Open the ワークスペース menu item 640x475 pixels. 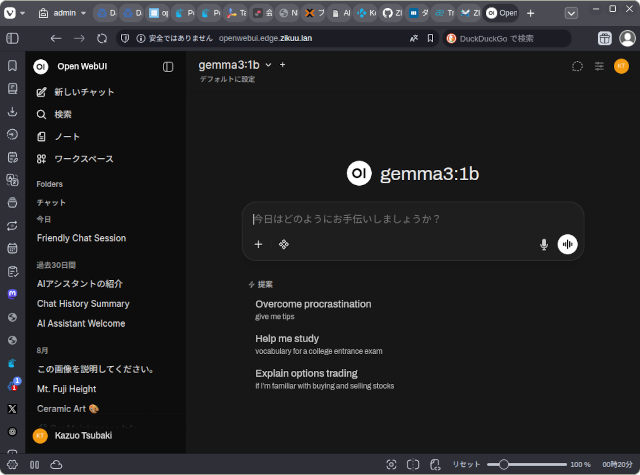click(83, 159)
